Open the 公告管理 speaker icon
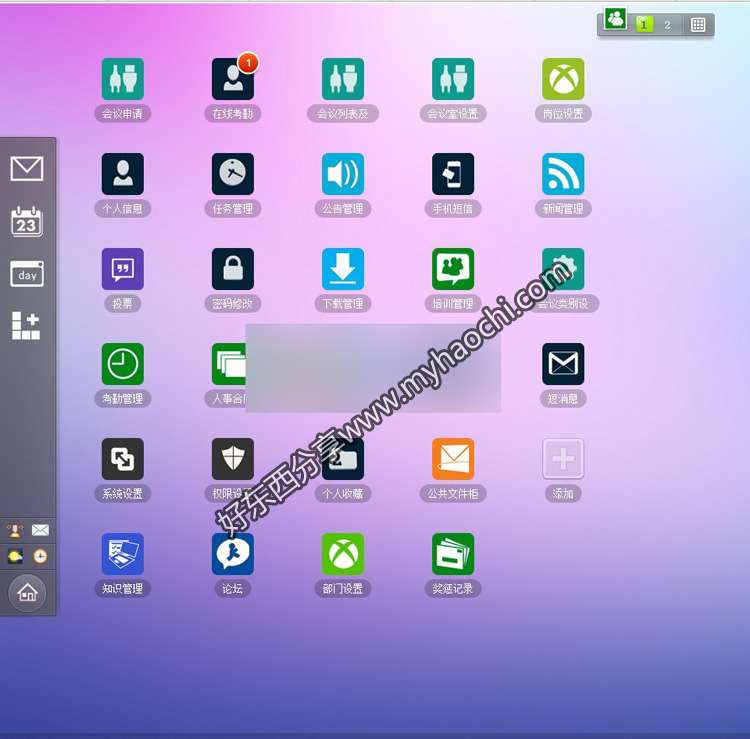 [343, 174]
